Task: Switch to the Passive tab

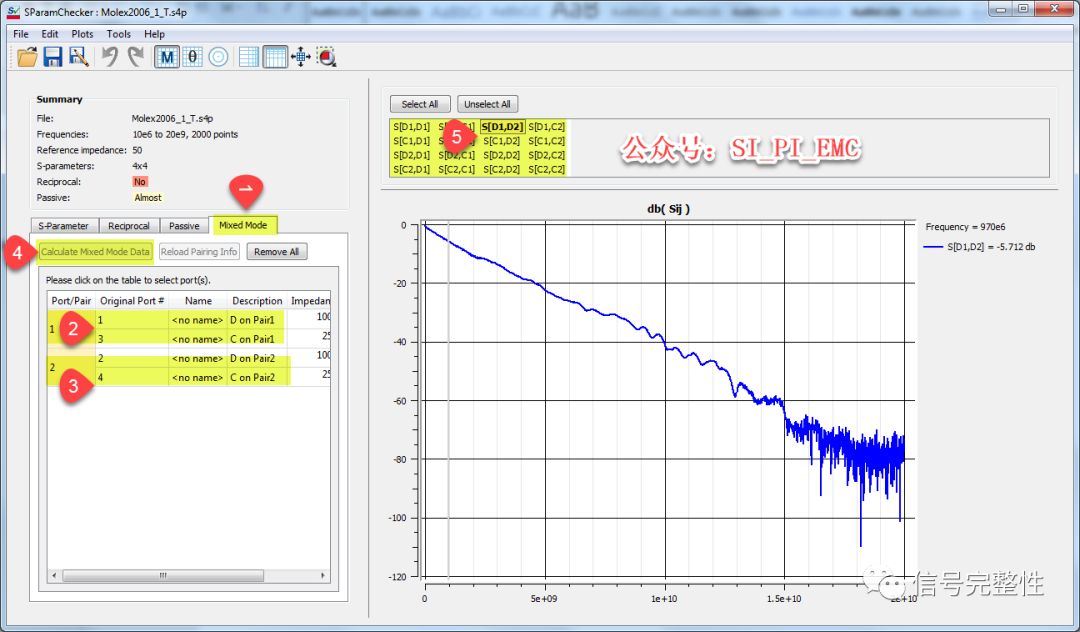Action: point(183,225)
